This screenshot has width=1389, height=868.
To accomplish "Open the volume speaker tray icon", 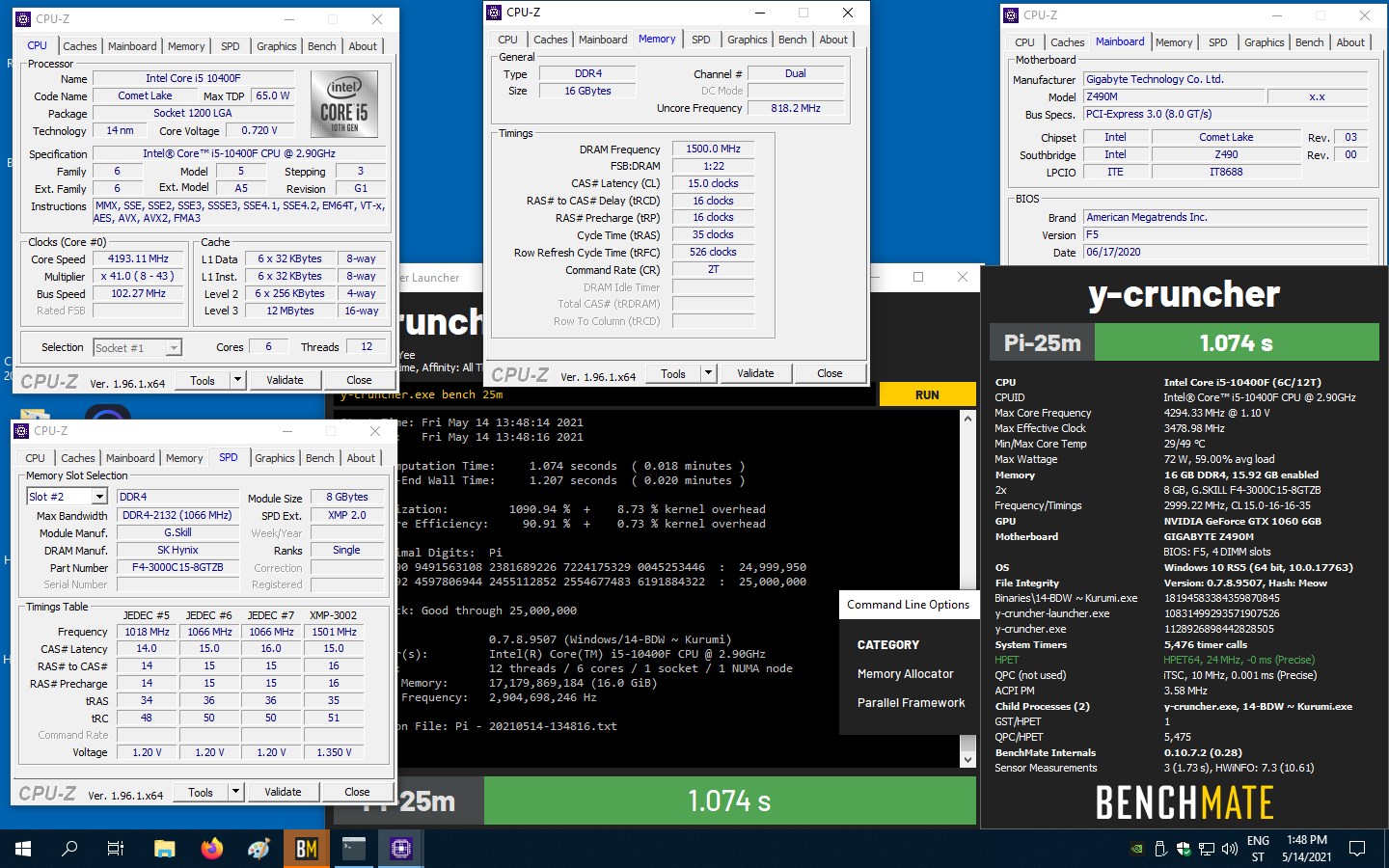I will 1230,850.
